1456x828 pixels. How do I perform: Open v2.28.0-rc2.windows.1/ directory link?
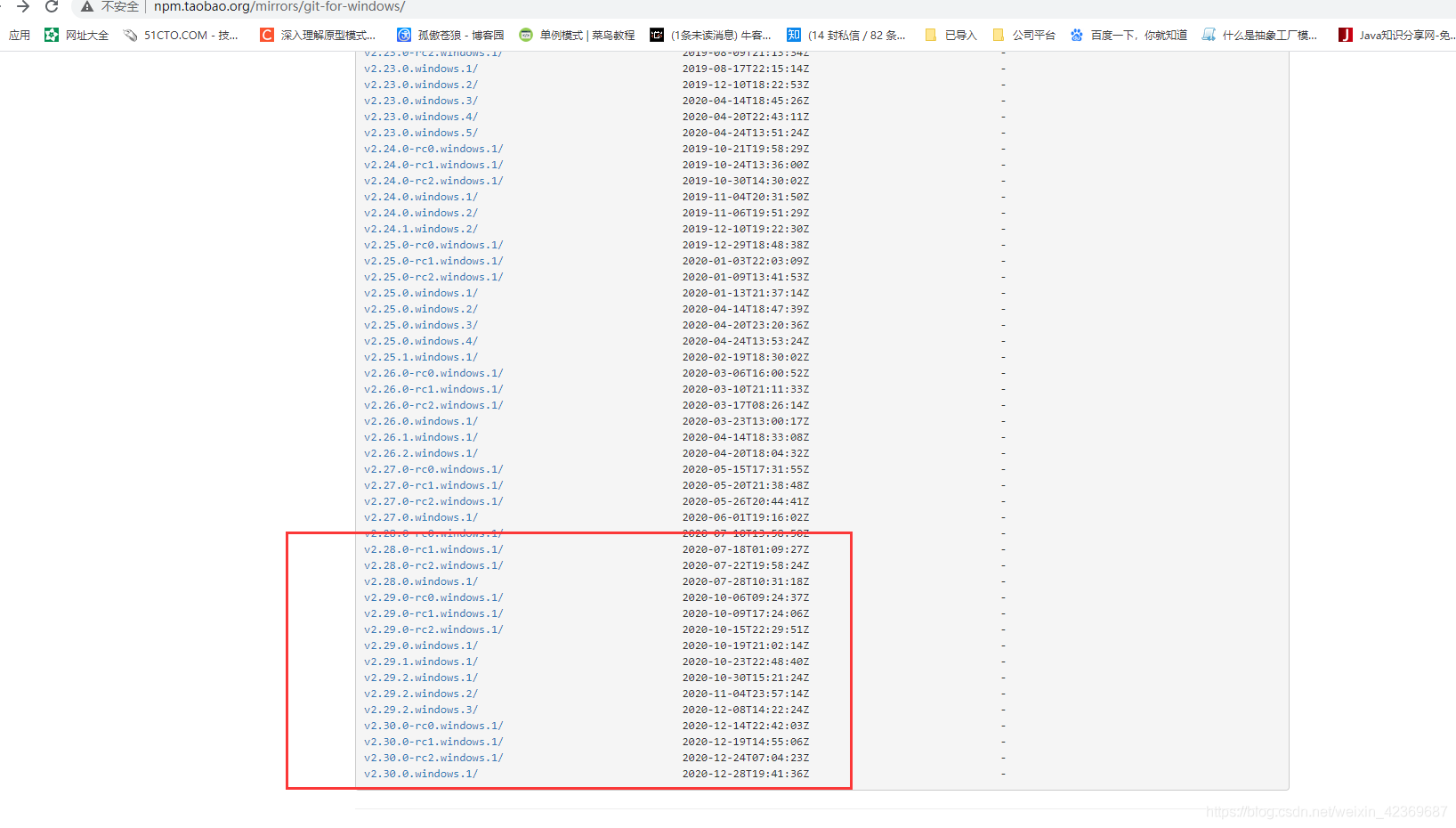pos(433,565)
